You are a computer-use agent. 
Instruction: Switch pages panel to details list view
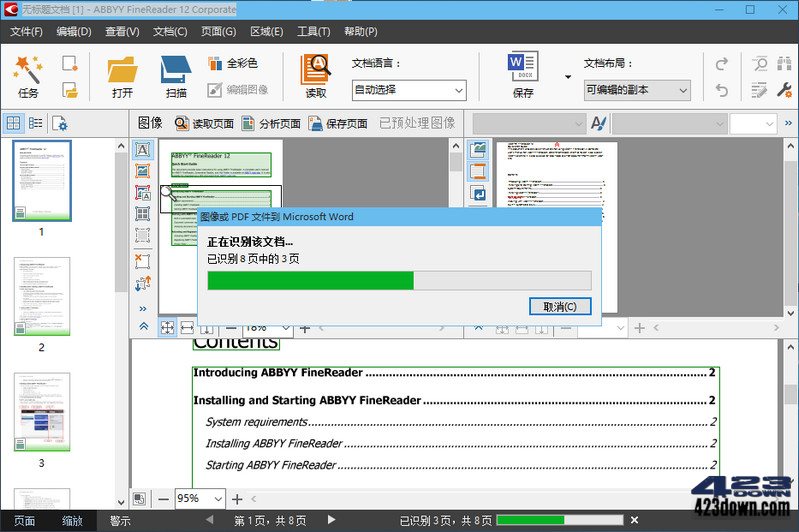[36, 123]
